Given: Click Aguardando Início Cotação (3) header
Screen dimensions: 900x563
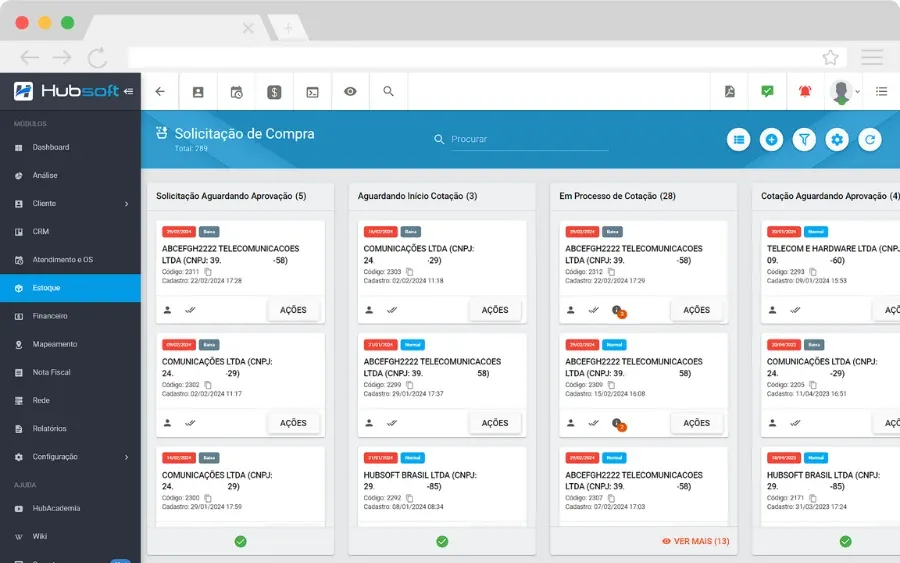Looking at the screenshot, I should pyautogui.click(x=417, y=196).
